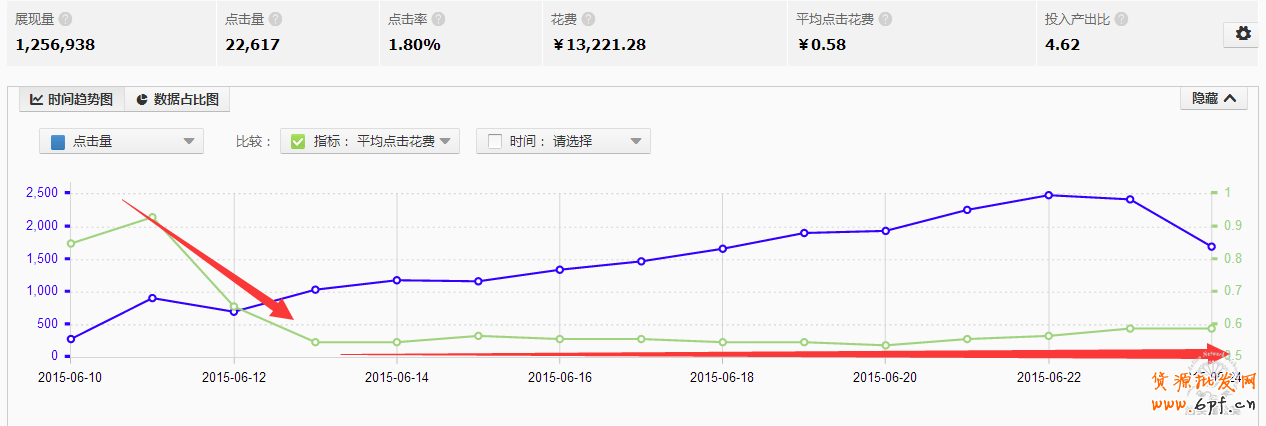Click peak blue data point on 2015-06-22
Viewport: 1266px width, 426px height.
coord(1048,195)
